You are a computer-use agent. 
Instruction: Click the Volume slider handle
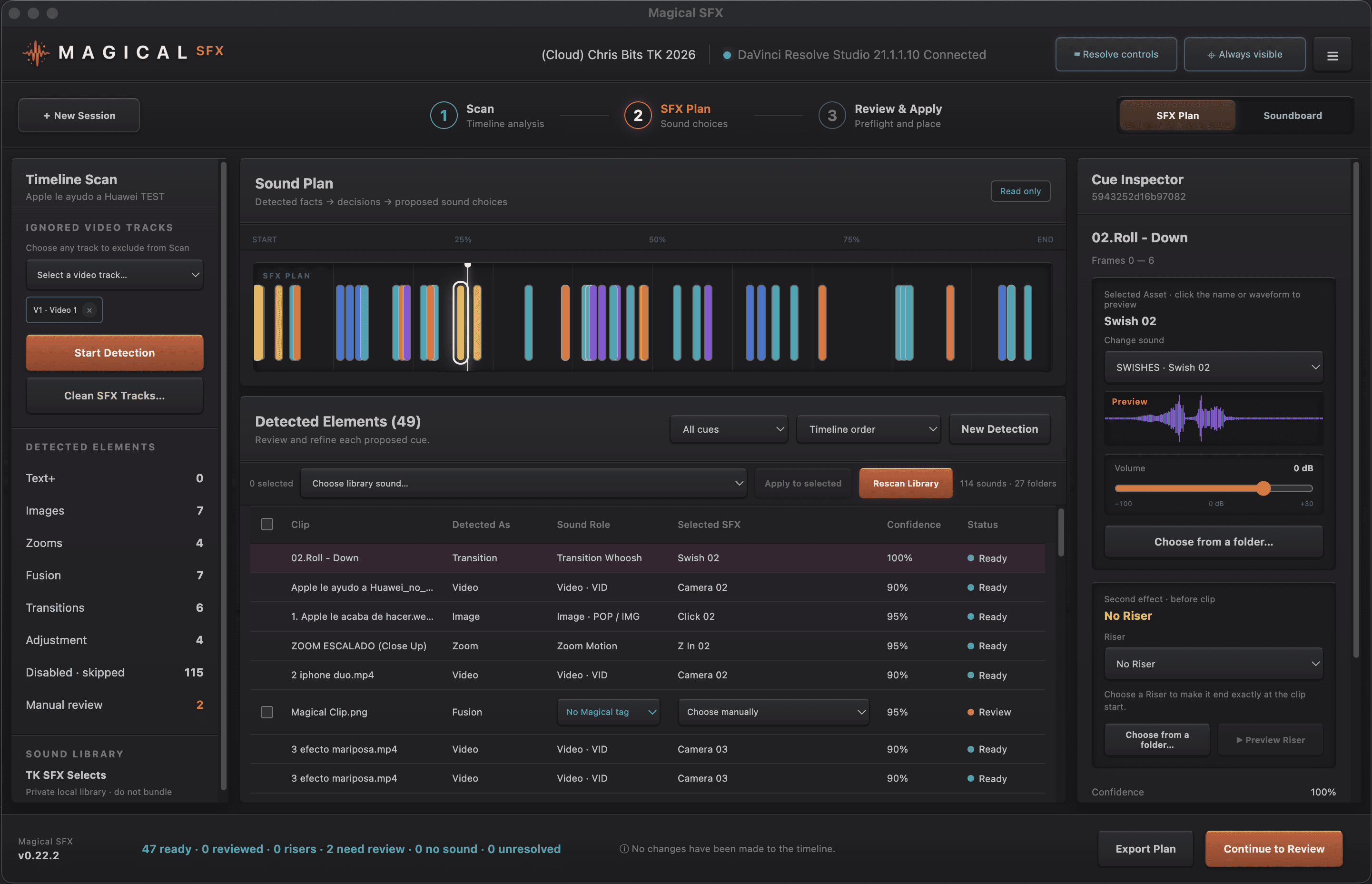tap(1263, 488)
